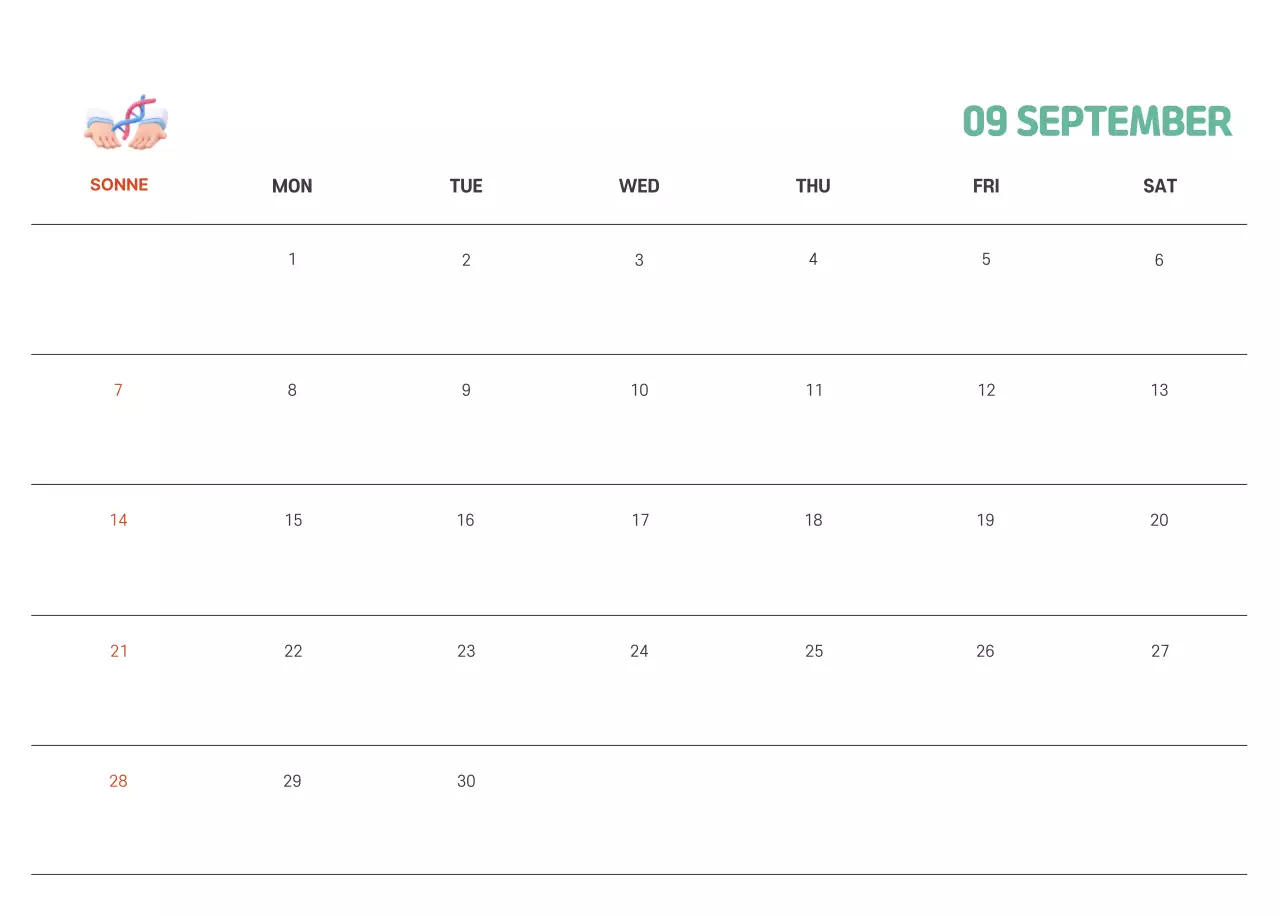Image resolution: width=1280 pixels, height=916 pixels.
Task: Click the DNA hands icon
Action: pyautogui.click(x=126, y=123)
